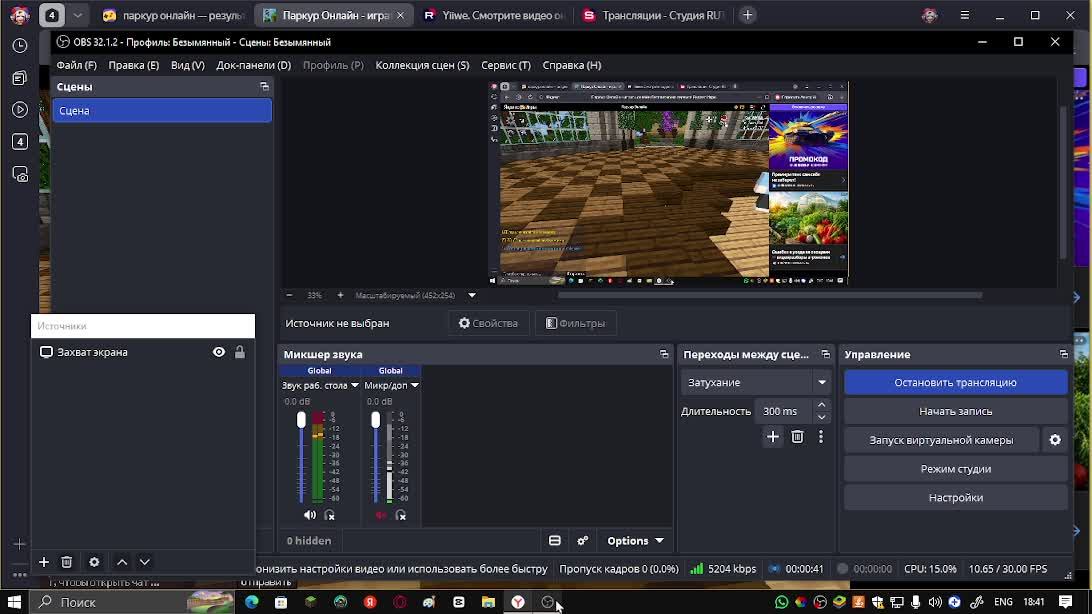Toggle monitoring headphones icon for Звук раб. стола
This screenshot has width=1092, height=614.
pyautogui.click(x=329, y=515)
